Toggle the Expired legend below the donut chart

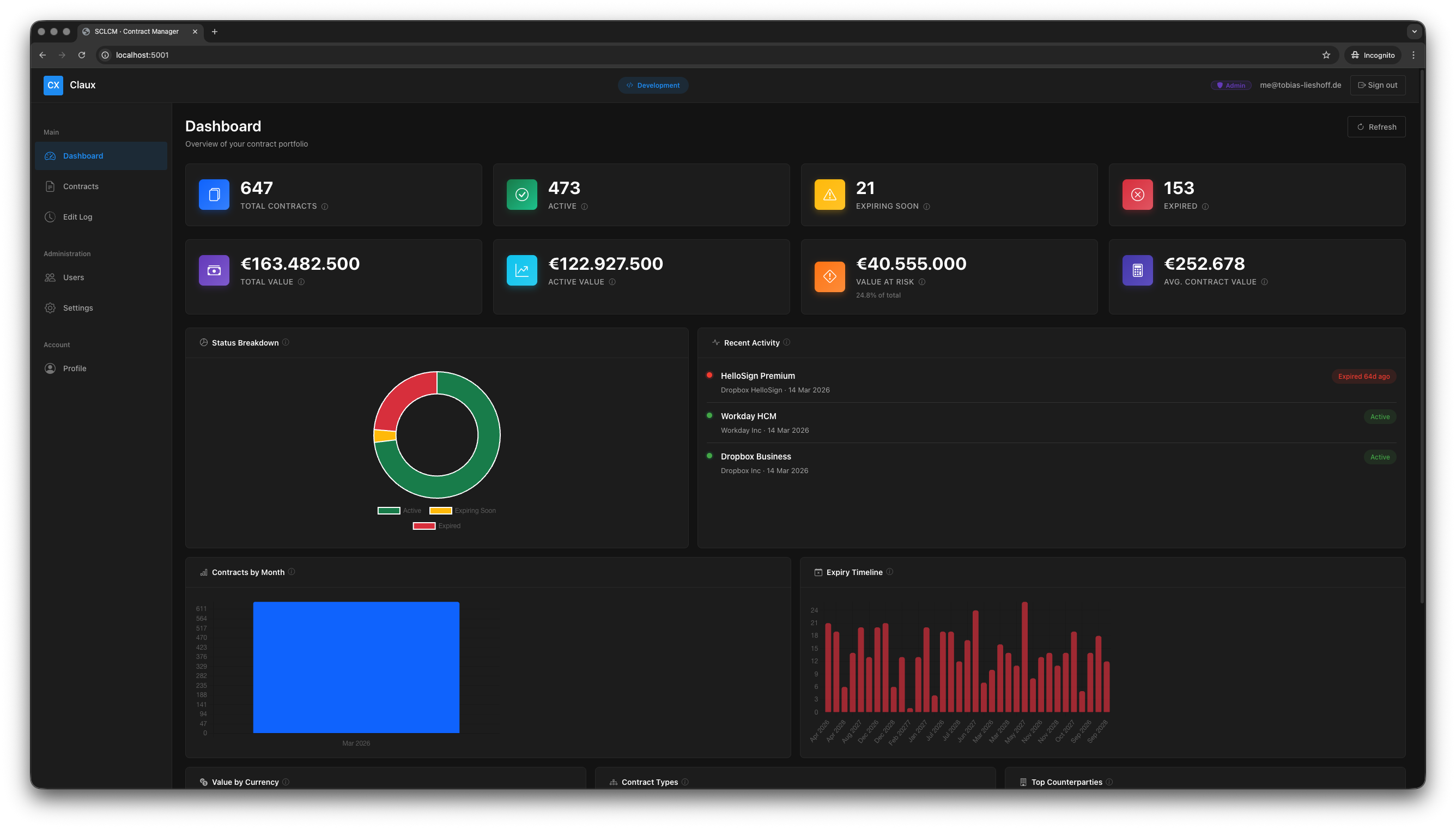(x=438, y=525)
